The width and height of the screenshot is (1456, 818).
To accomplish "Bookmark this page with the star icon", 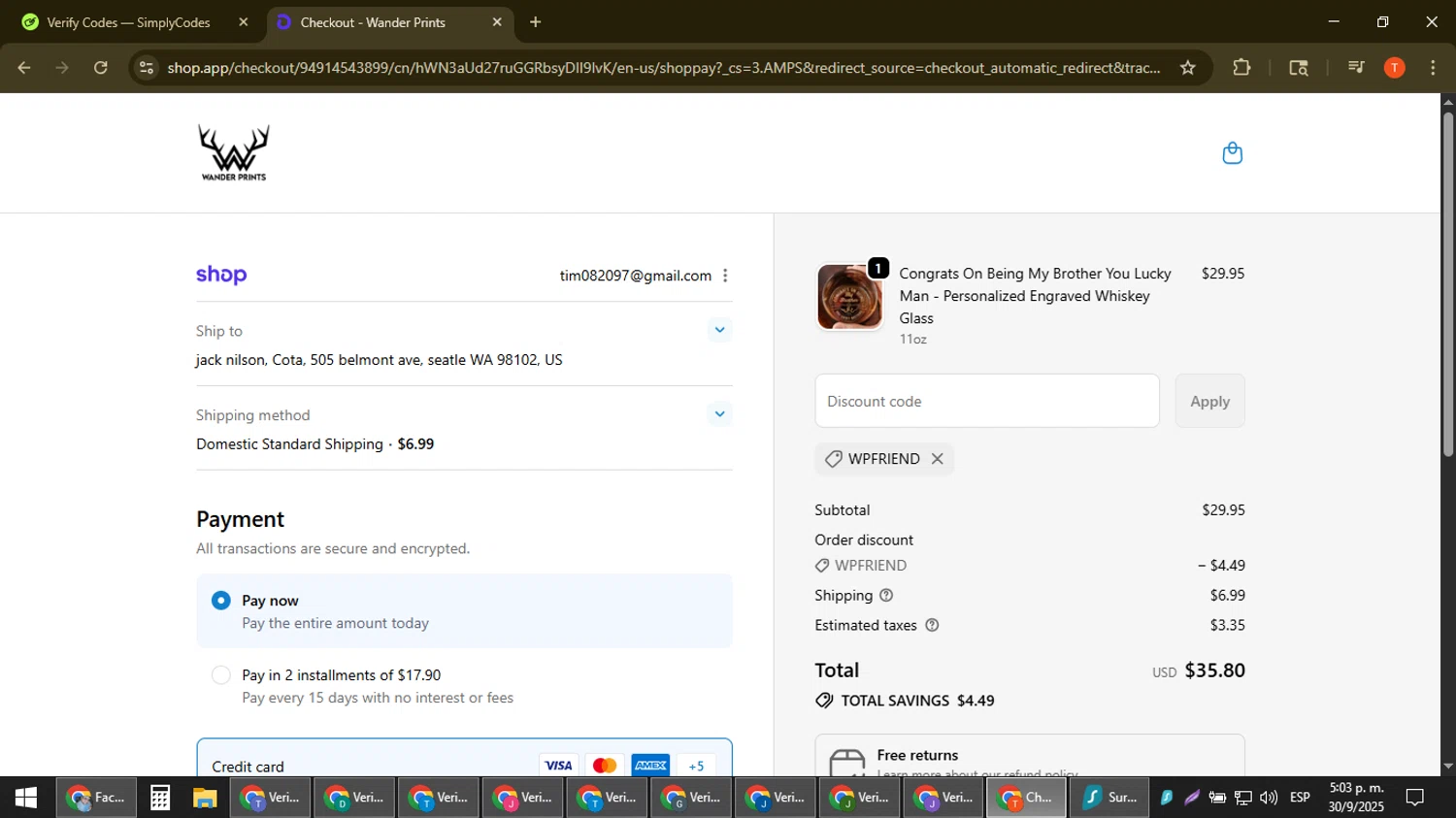I will 1187,68.
